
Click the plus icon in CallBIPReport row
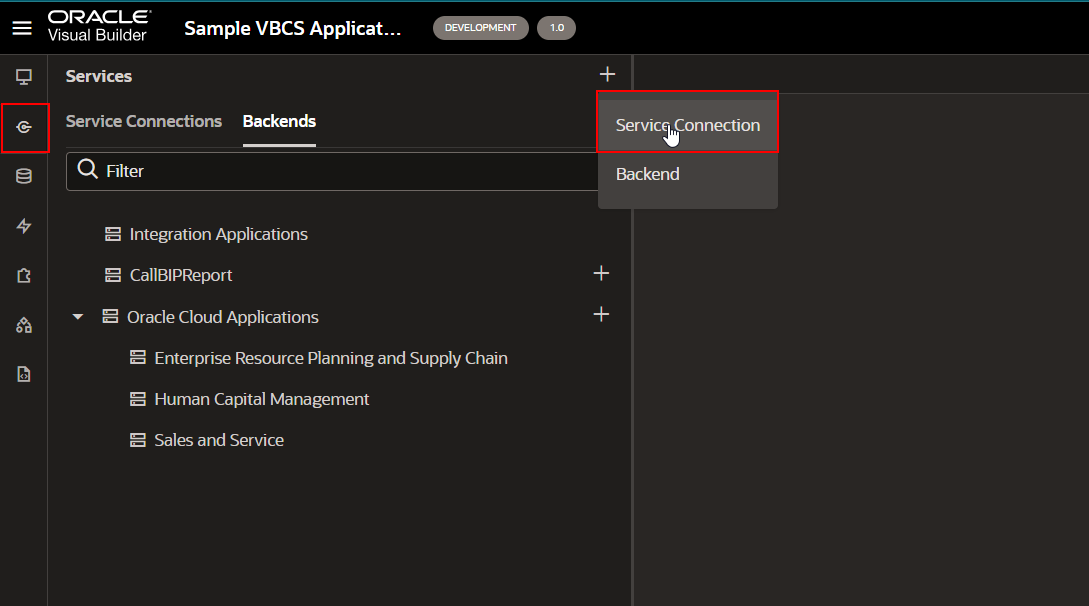tap(601, 273)
